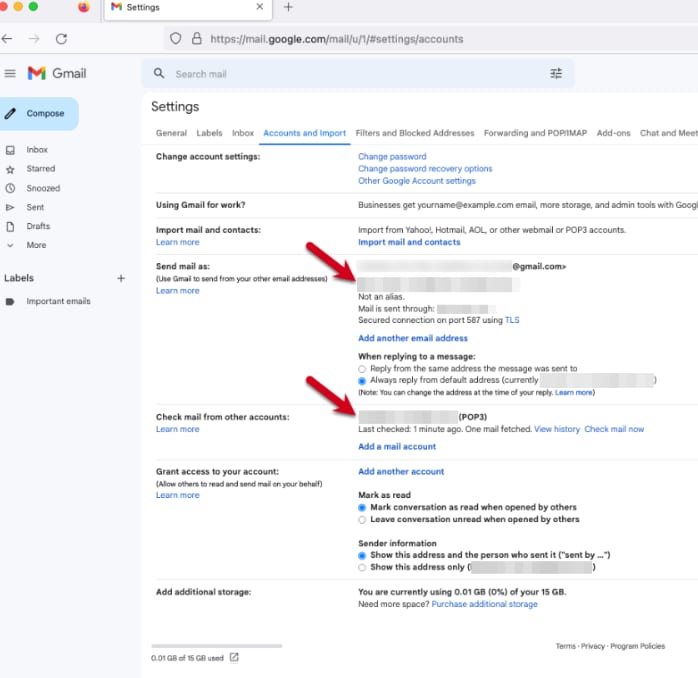Select leave conversation unread option

point(362,520)
